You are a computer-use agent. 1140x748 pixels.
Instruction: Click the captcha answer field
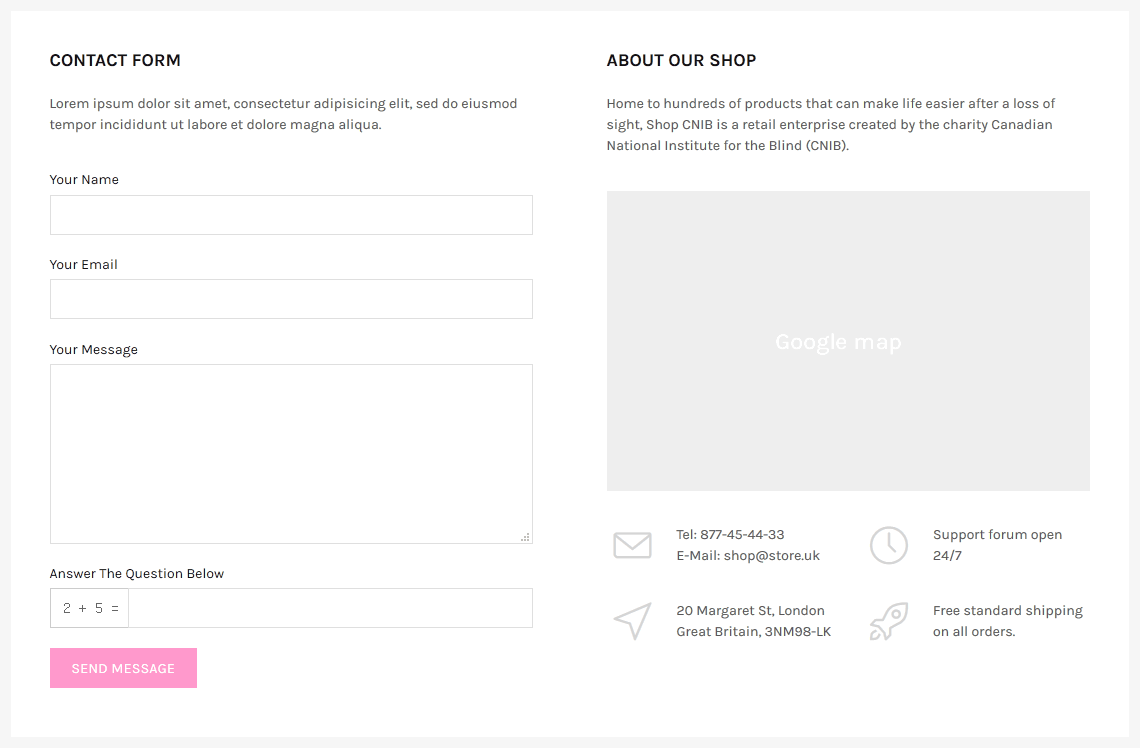330,608
